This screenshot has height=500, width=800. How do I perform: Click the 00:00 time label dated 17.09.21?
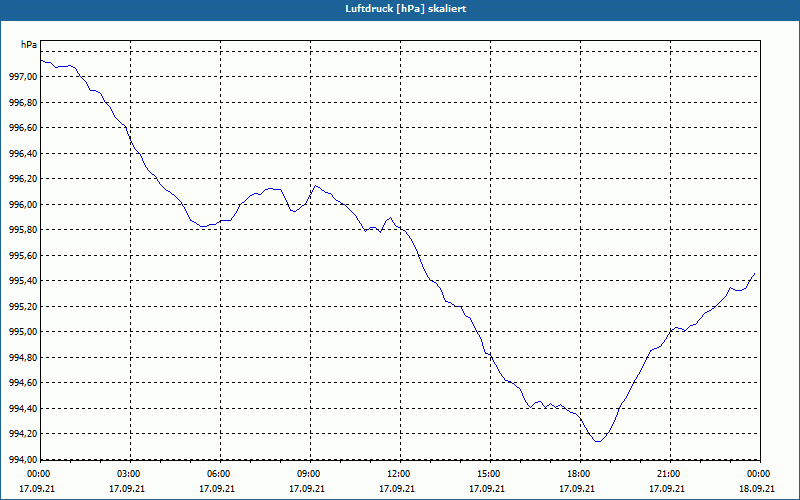(x=37, y=474)
